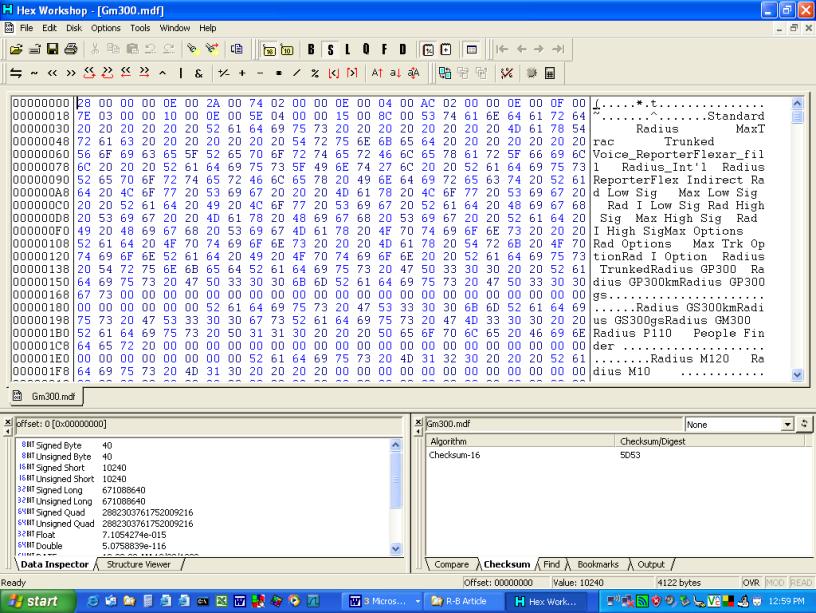The image size is (816, 613).
Task: Click the uppercase conversion icon
Action: (375, 74)
